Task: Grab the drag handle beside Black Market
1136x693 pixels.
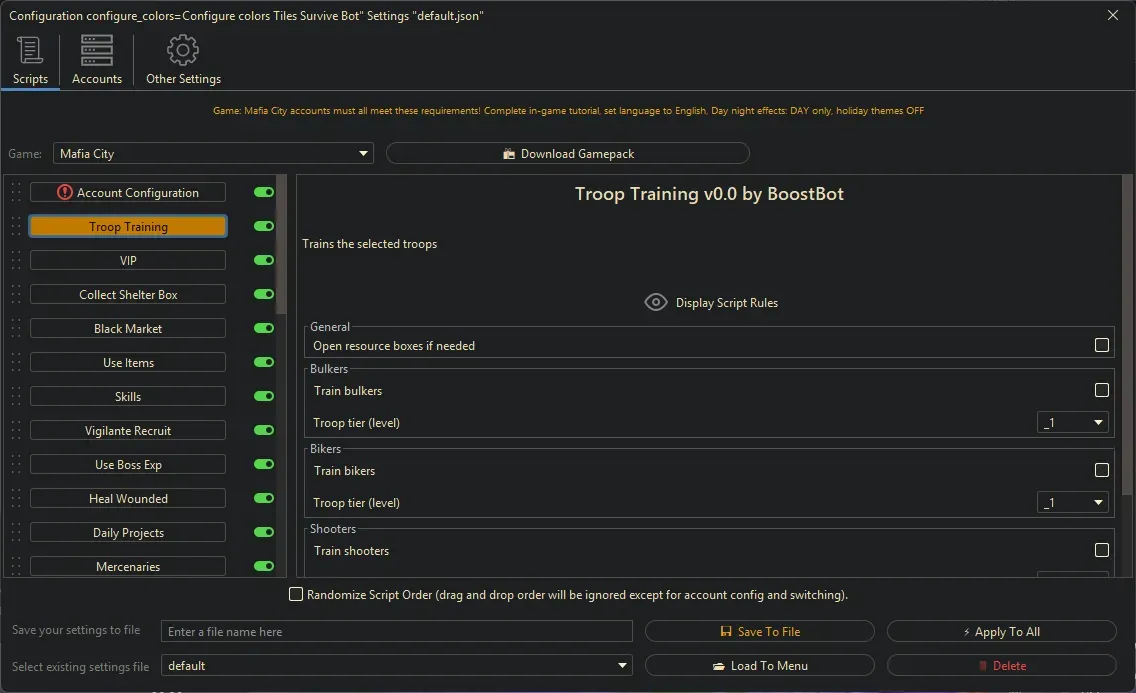Action: click(16, 329)
